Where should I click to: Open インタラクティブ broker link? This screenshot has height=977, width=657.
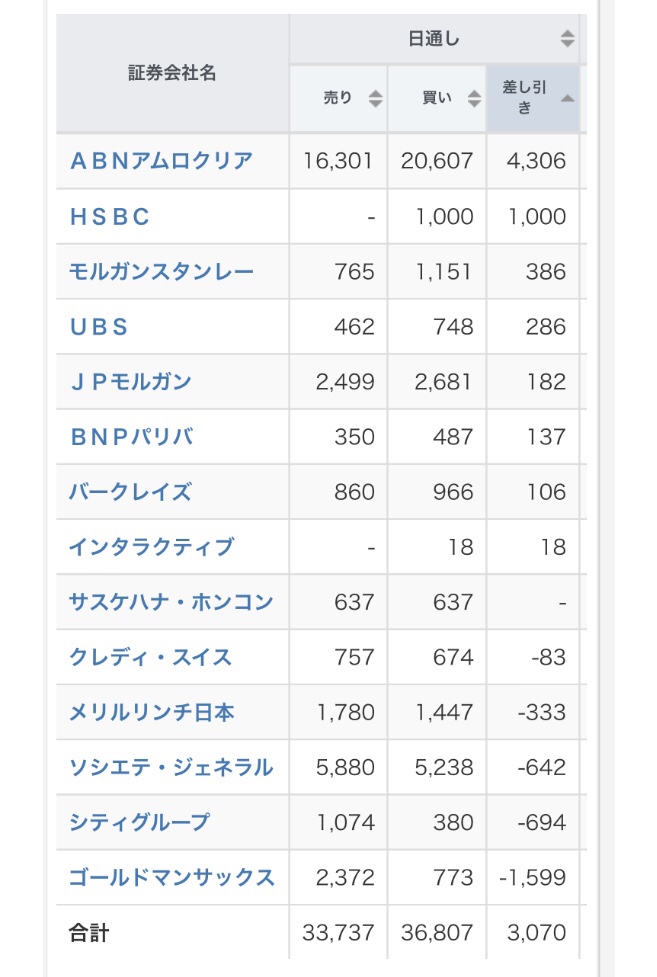151,547
